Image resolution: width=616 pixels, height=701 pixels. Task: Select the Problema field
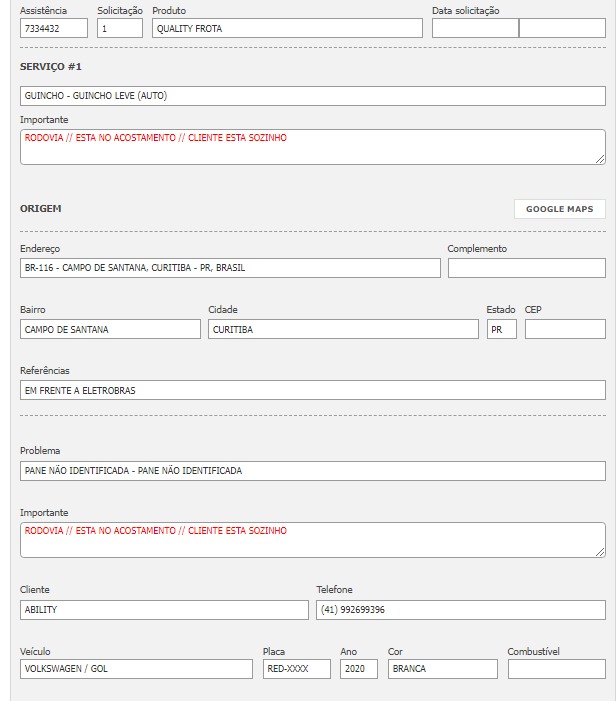coord(312,470)
